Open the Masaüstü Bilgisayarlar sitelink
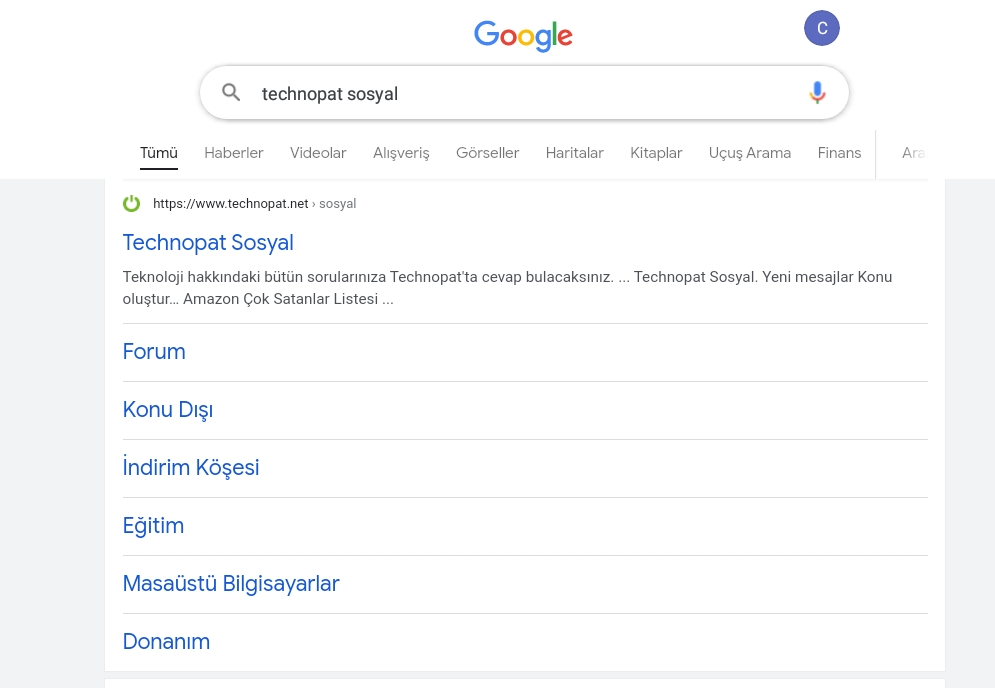The image size is (995, 688). pyautogui.click(x=231, y=584)
